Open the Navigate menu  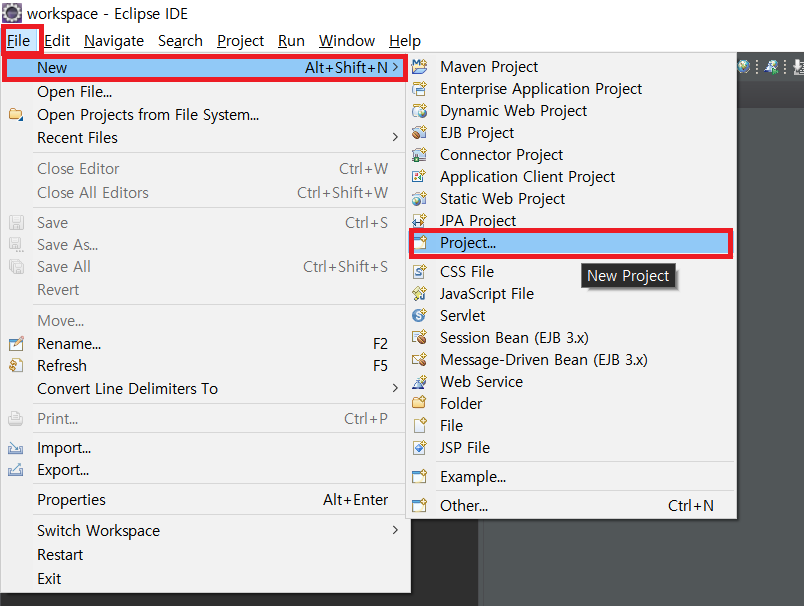click(114, 41)
